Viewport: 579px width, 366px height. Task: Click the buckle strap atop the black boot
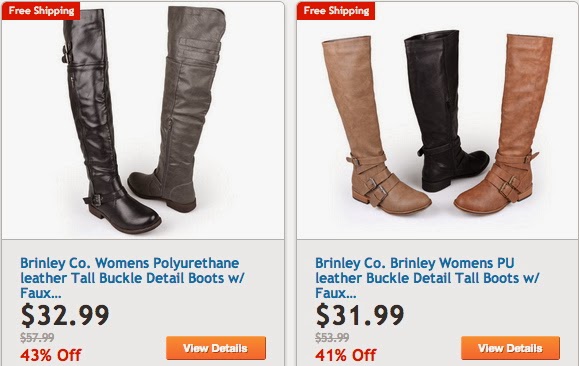point(67,54)
